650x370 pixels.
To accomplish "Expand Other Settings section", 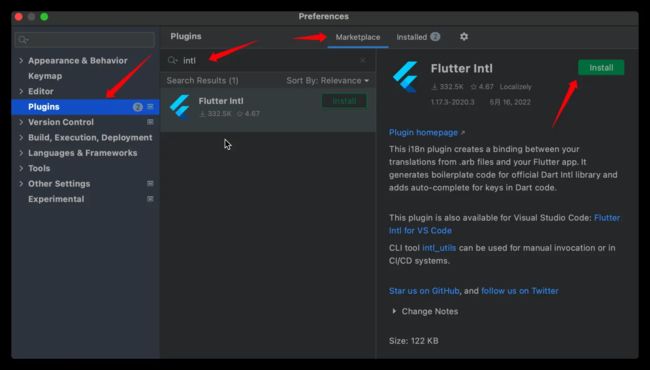I will pos(21,184).
